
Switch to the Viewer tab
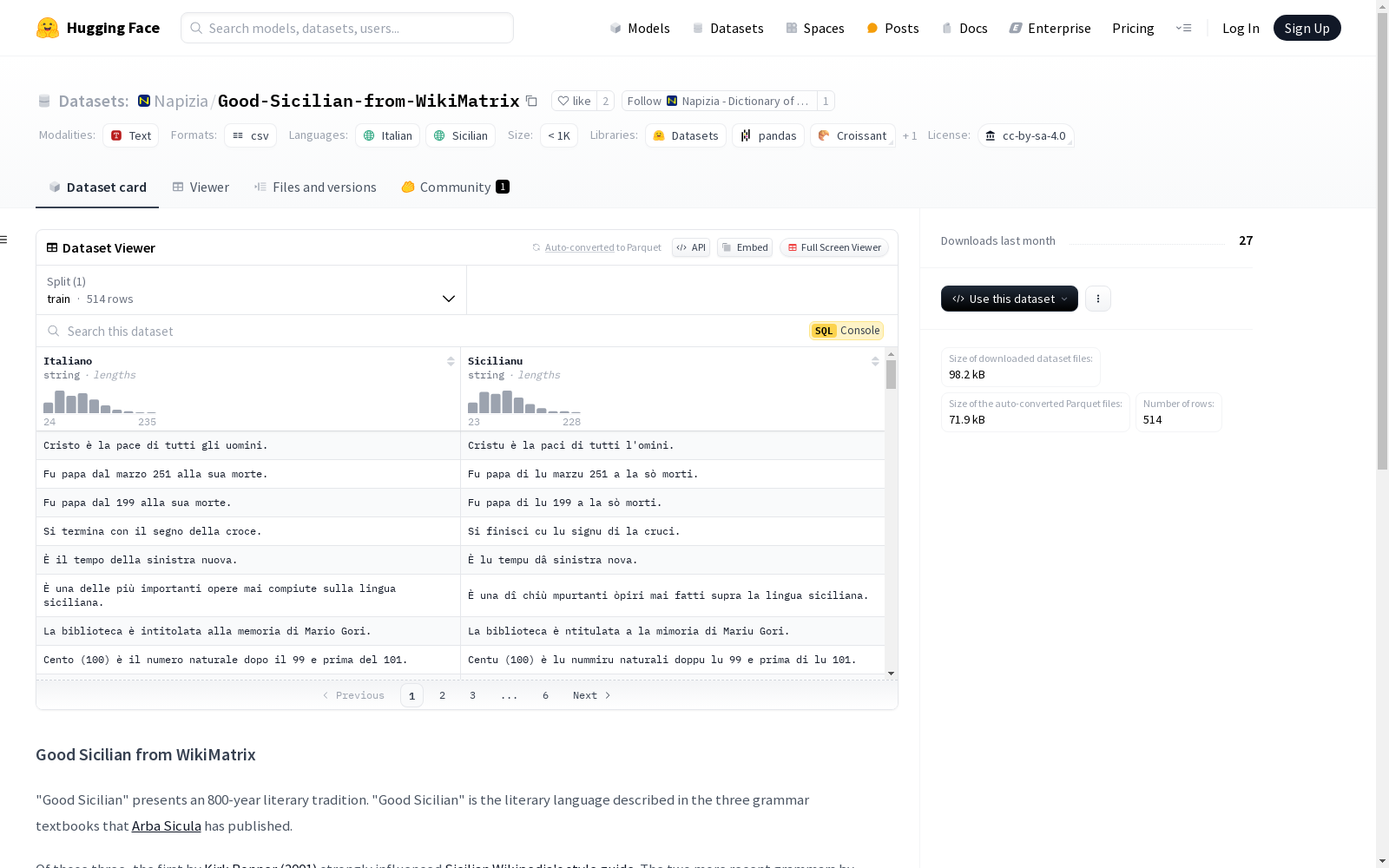pos(201,187)
